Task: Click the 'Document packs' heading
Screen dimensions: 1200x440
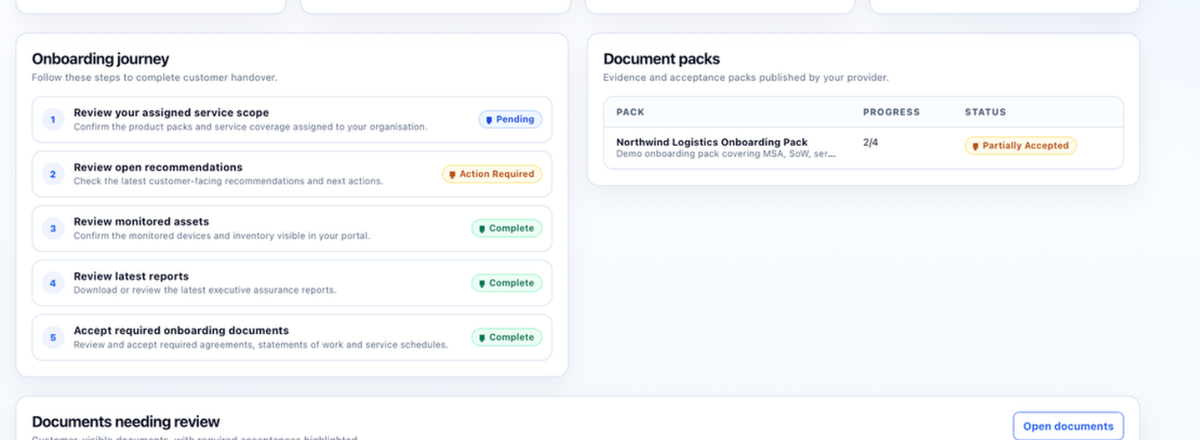Action: click(x=661, y=59)
